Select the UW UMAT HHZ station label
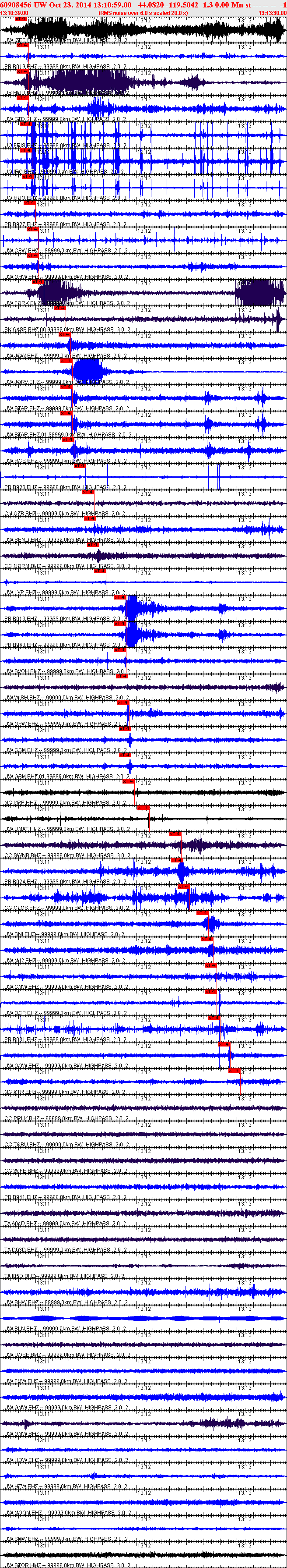 pos(67,829)
